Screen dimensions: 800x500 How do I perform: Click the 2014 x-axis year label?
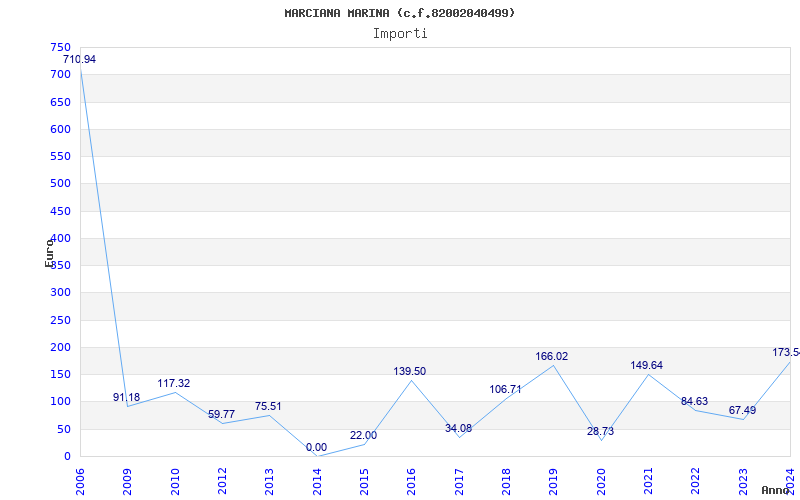[x=317, y=482]
